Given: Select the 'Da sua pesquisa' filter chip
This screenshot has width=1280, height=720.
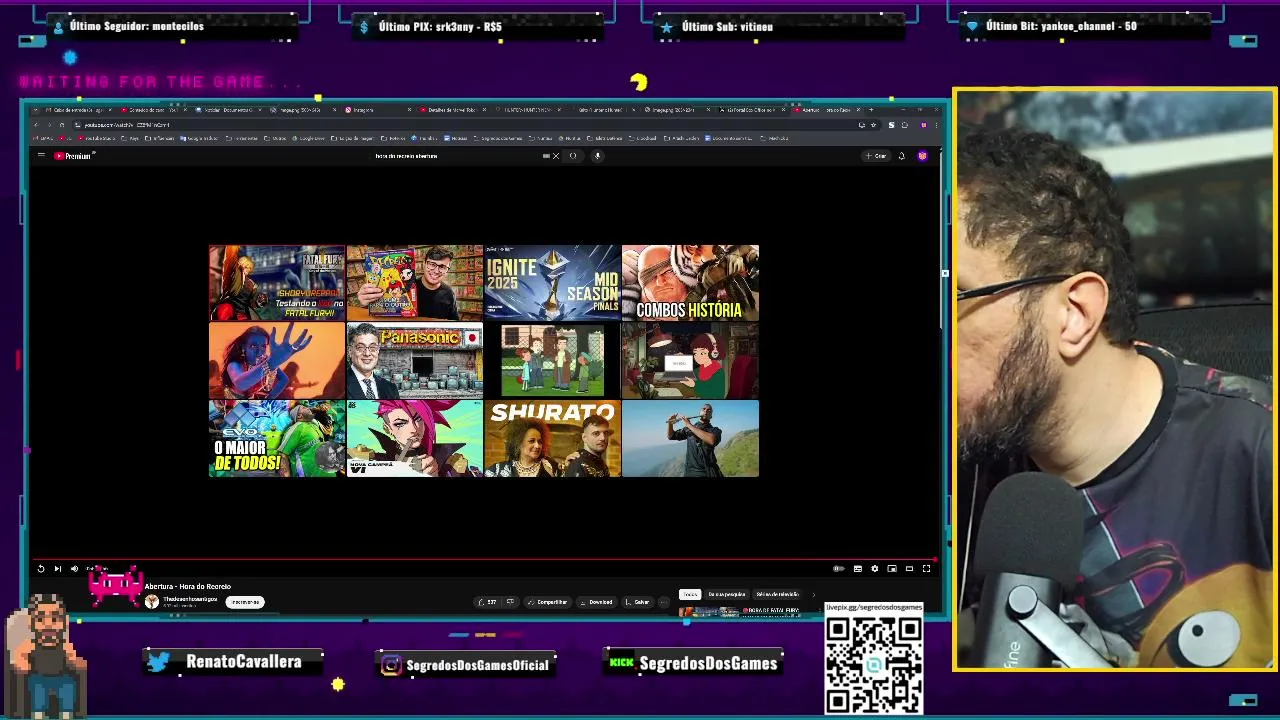Looking at the screenshot, I should tap(727, 594).
